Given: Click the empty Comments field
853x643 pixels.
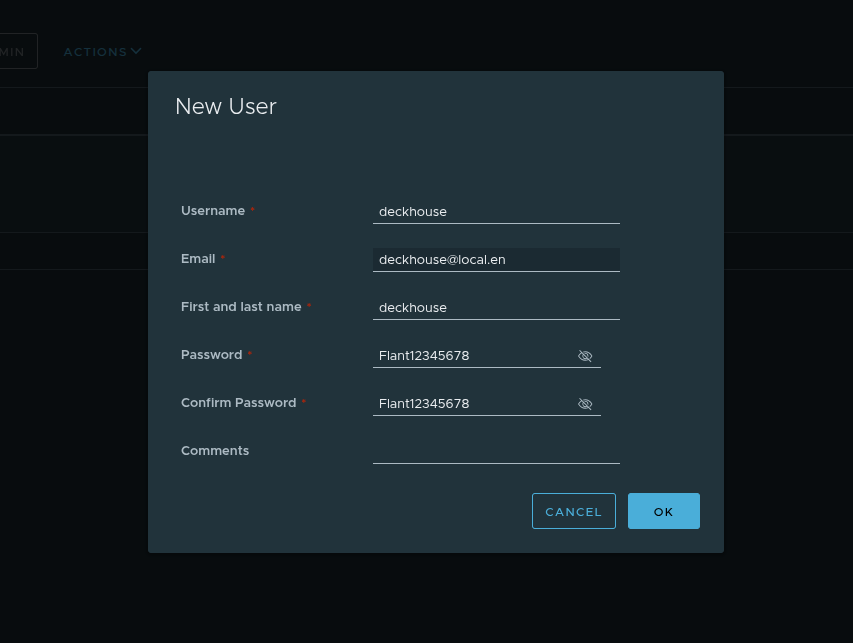Looking at the screenshot, I should tap(495, 455).
